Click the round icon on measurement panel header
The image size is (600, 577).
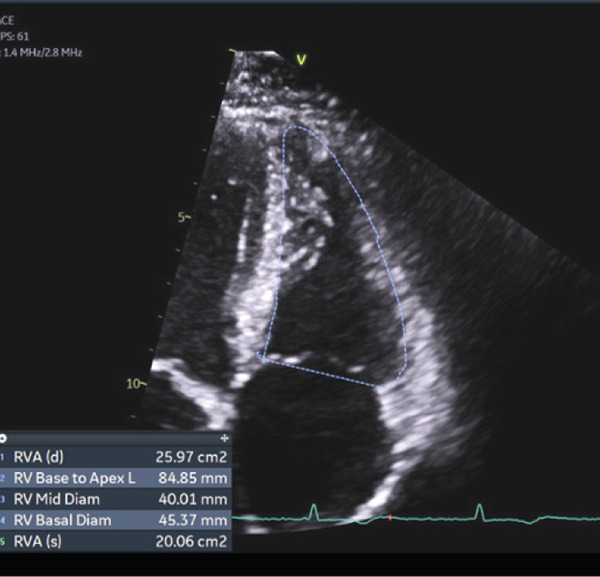3,438
